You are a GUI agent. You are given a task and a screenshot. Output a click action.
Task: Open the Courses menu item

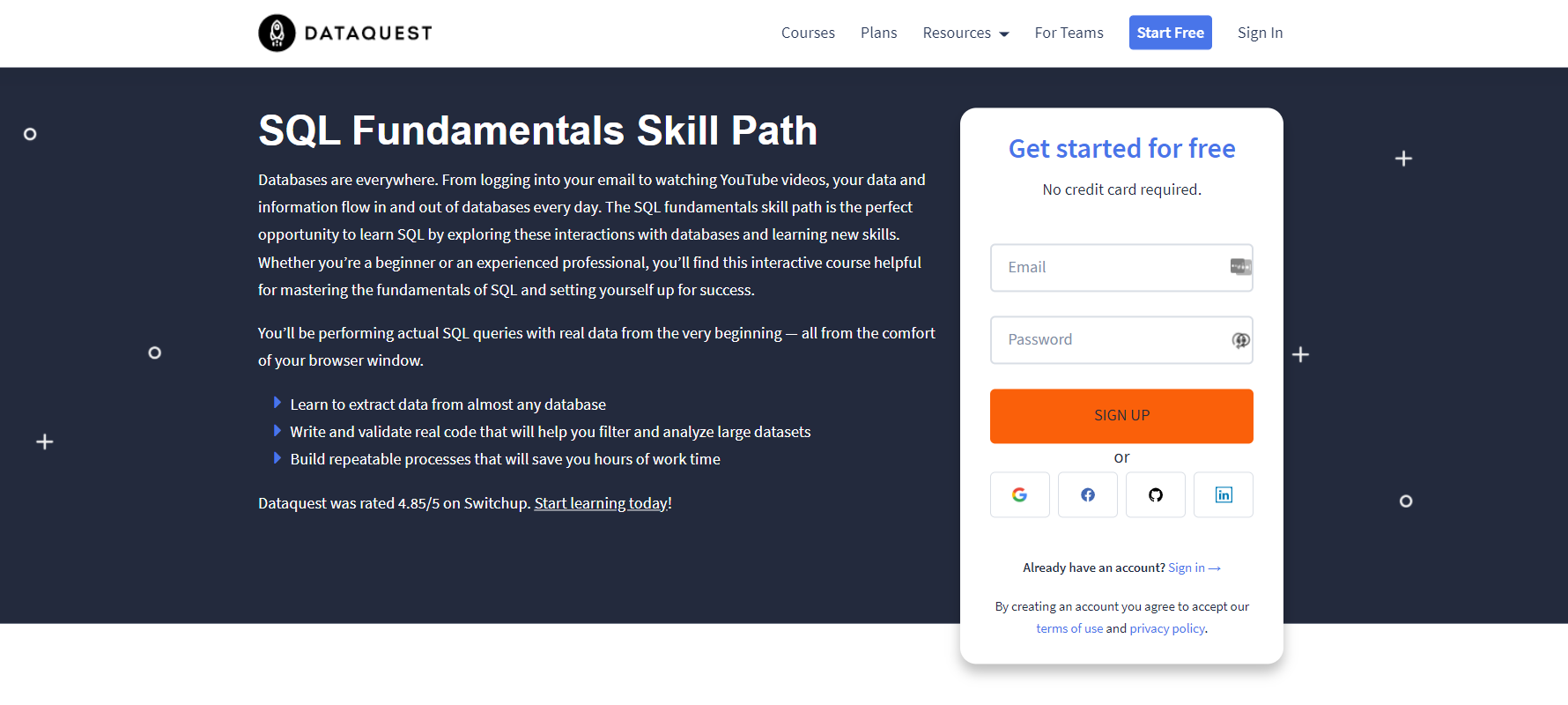pyautogui.click(x=808, y=33)
